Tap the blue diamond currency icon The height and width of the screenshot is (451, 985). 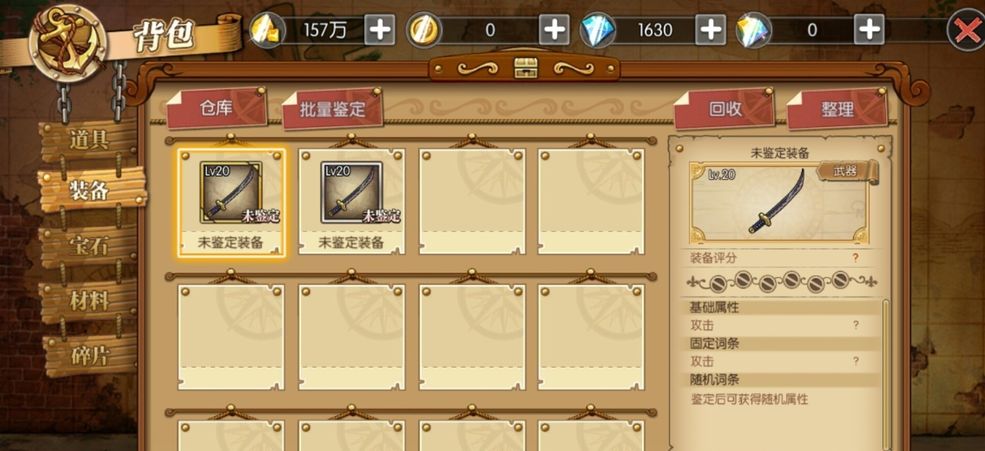597,30
